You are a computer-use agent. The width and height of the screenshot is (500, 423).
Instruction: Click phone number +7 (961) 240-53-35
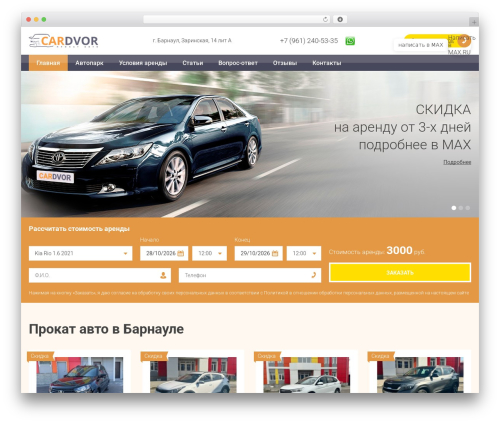(309, 41)
